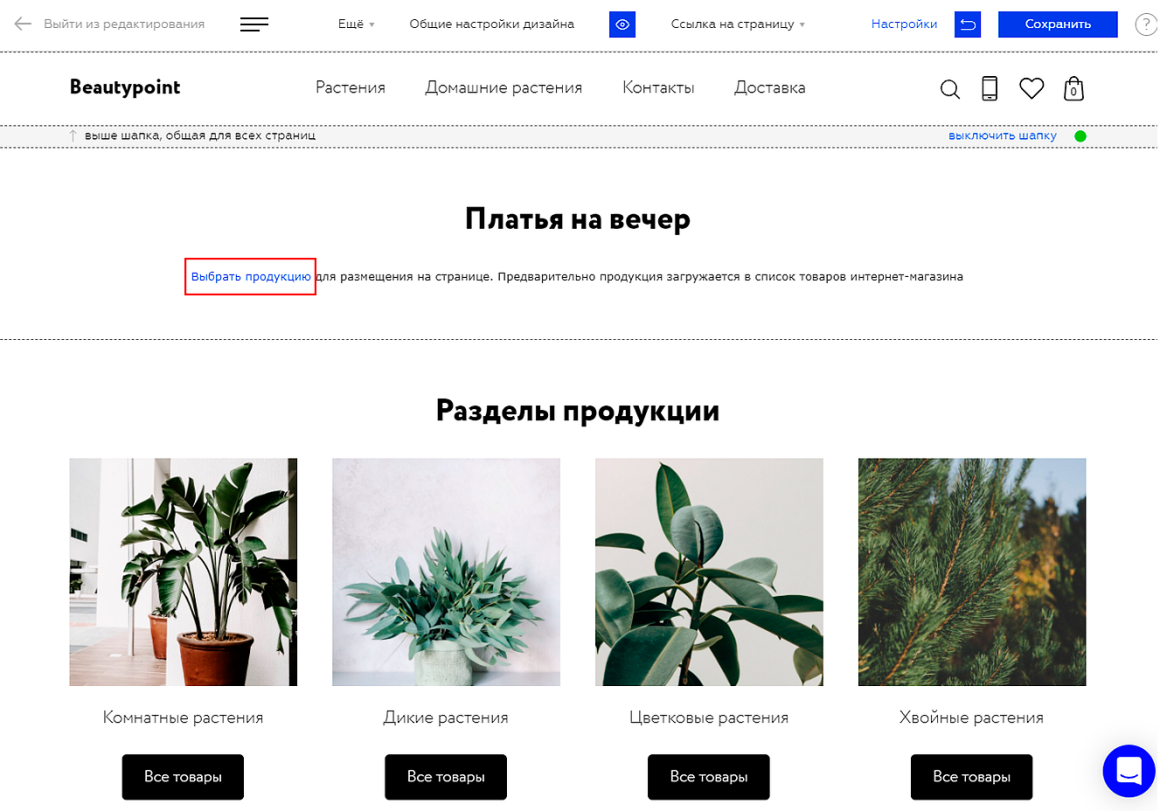Click "Все товары" under Дикие растения

[446, 777]
